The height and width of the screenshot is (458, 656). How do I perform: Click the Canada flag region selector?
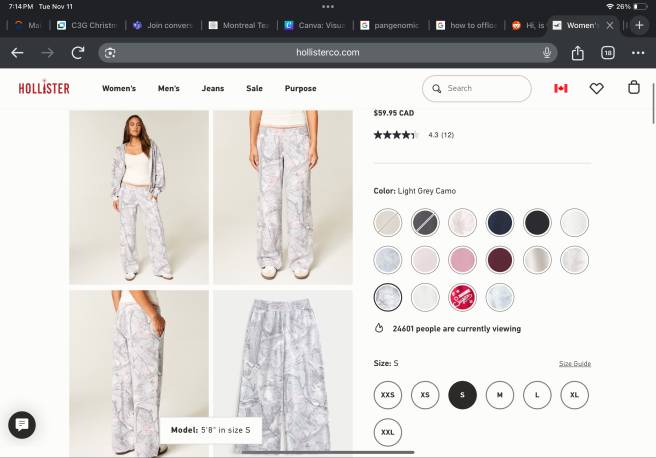coord(561,88)
